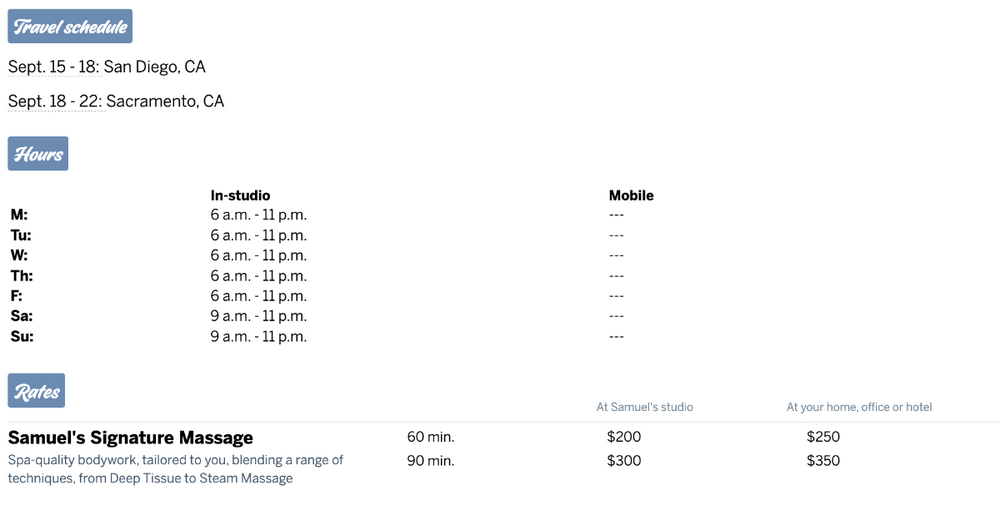
Task: Click the Su: day label
Action: [22, 336]
